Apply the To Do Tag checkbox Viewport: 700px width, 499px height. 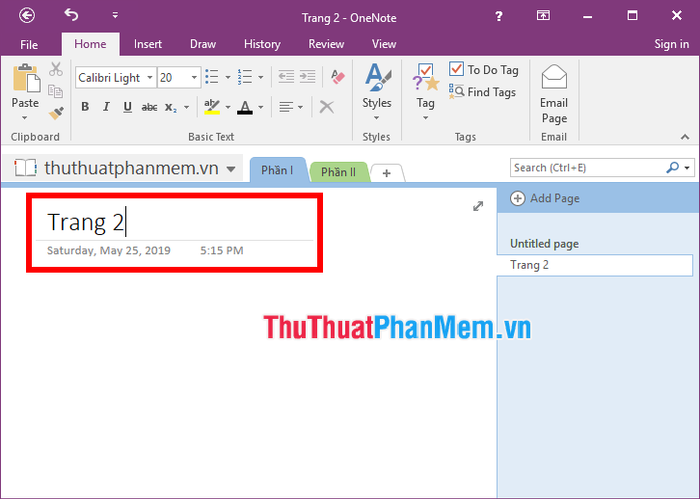click(x=484, y=70)
